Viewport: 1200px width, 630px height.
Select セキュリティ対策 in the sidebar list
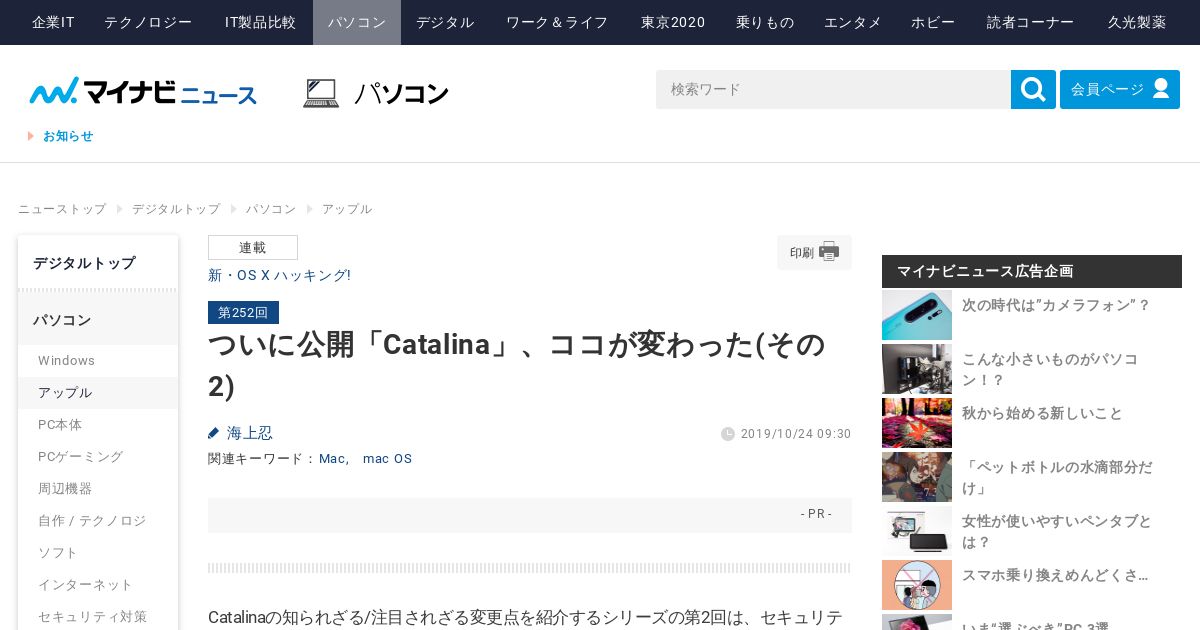point(98,617)
